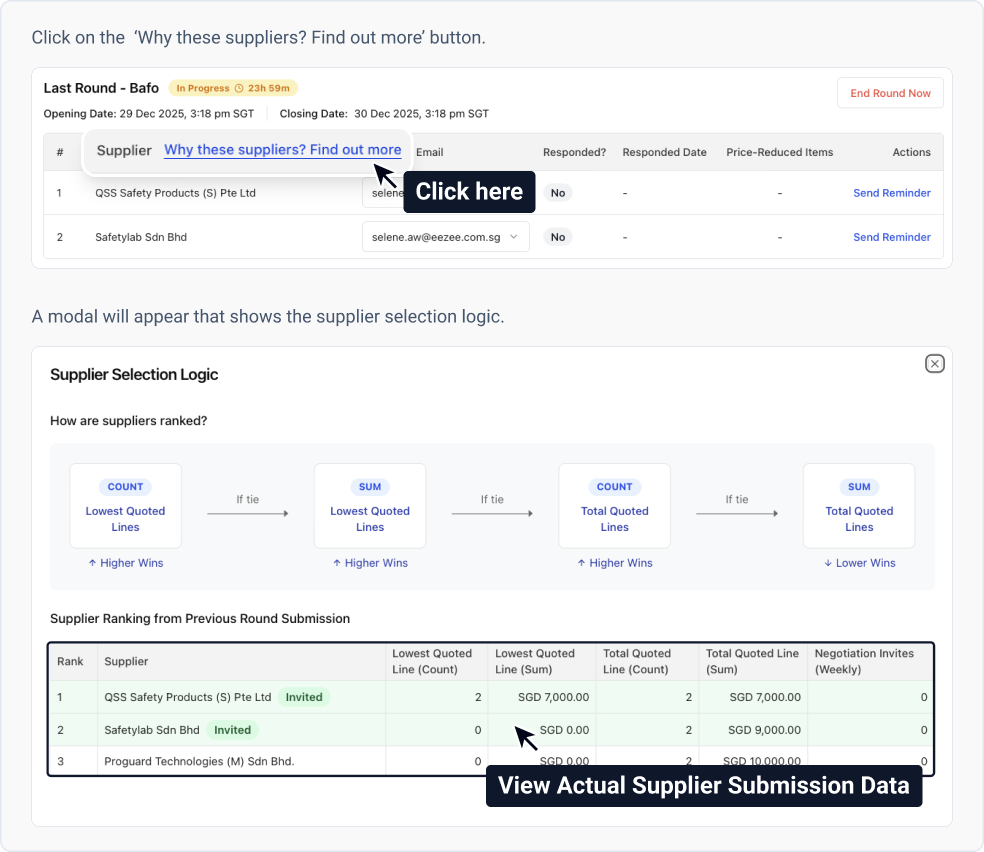Click 'View Actual Supplier Submission Data' tooltip
Viewport: 984px width, 852px height.
tap(703, 786)
